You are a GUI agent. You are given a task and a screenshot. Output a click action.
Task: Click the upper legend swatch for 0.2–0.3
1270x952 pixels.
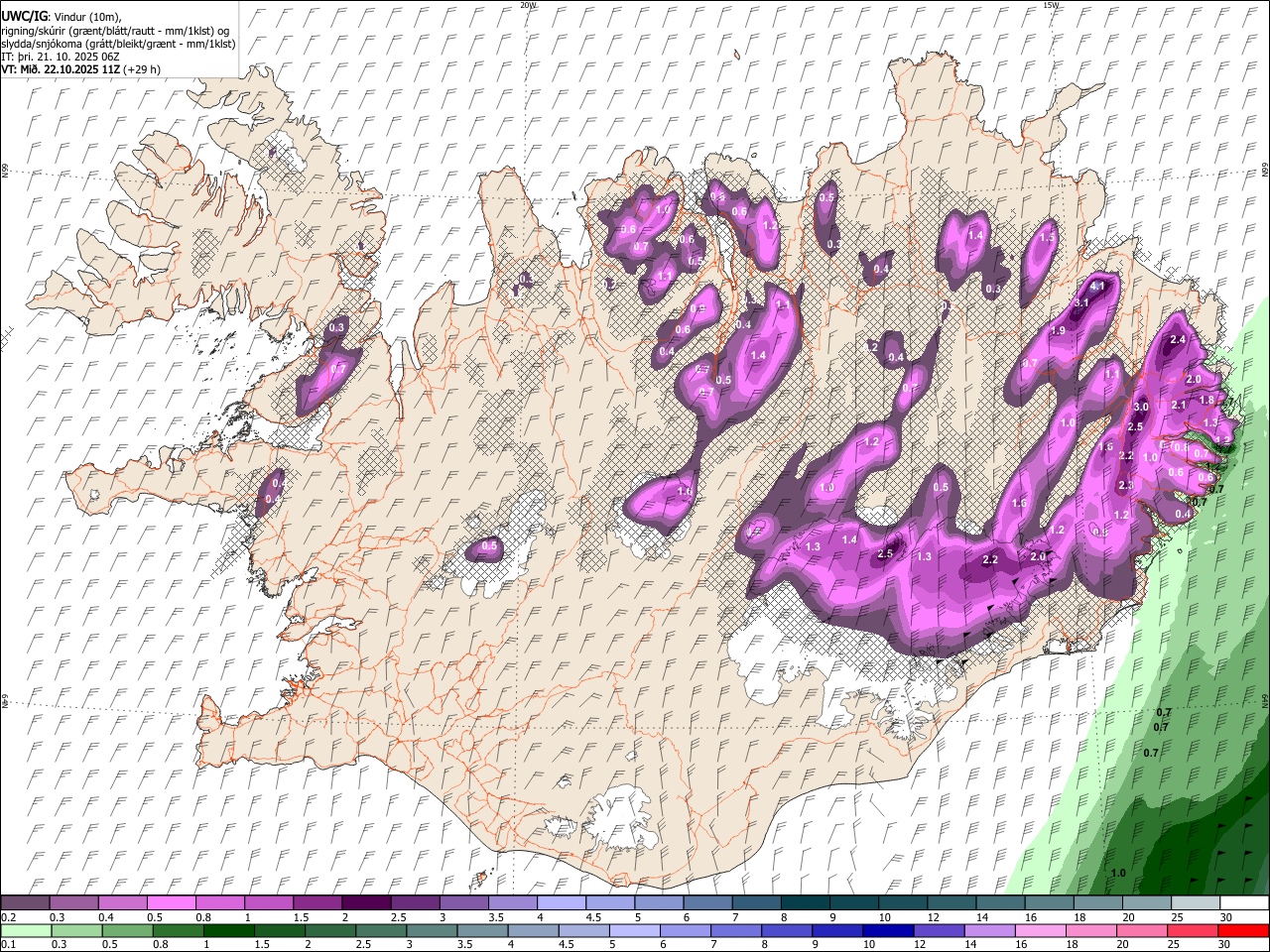pyautogui.click(x=25, y=903)
